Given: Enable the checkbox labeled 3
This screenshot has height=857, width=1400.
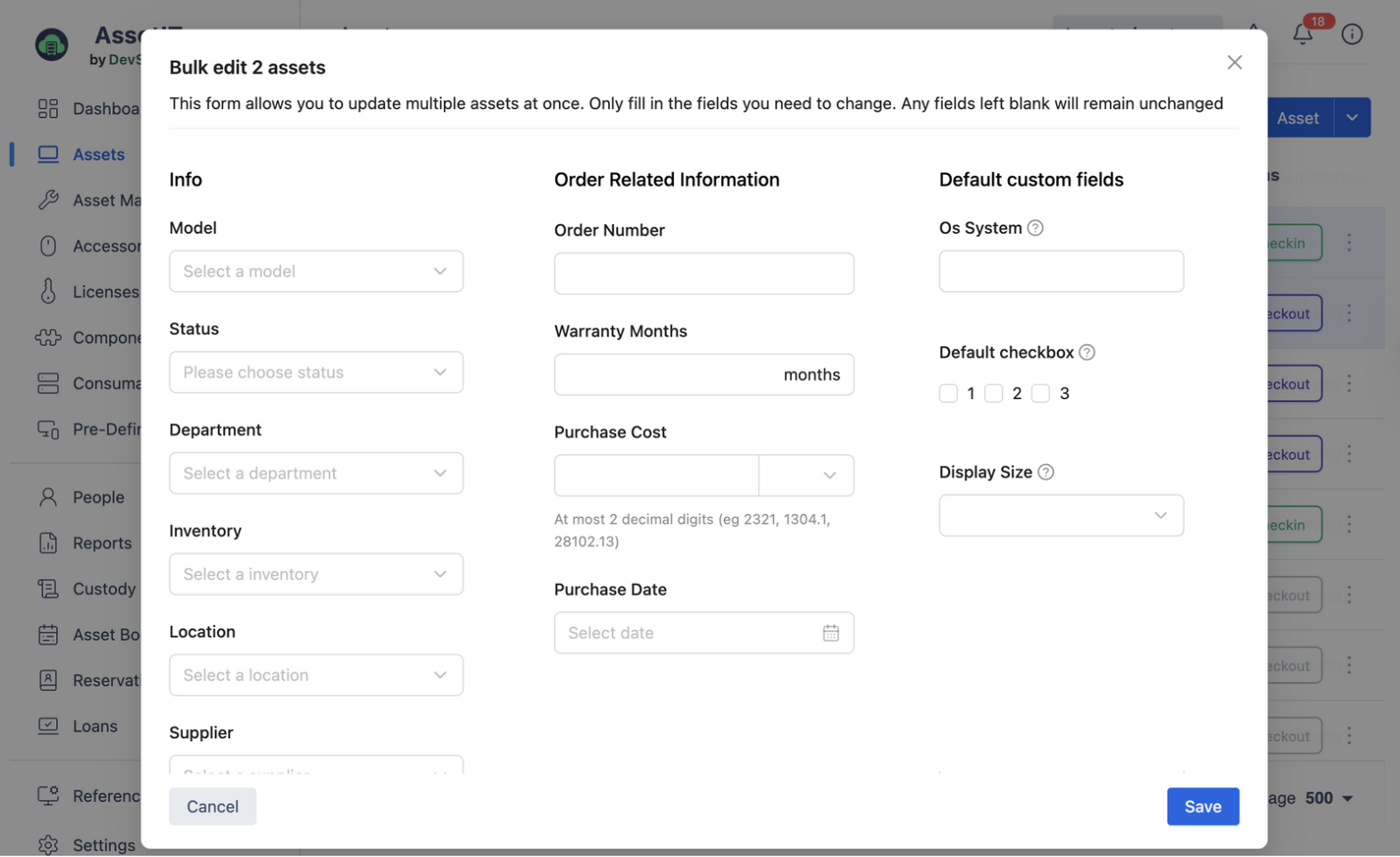Looking at the screenshot, I should 1041,394.
